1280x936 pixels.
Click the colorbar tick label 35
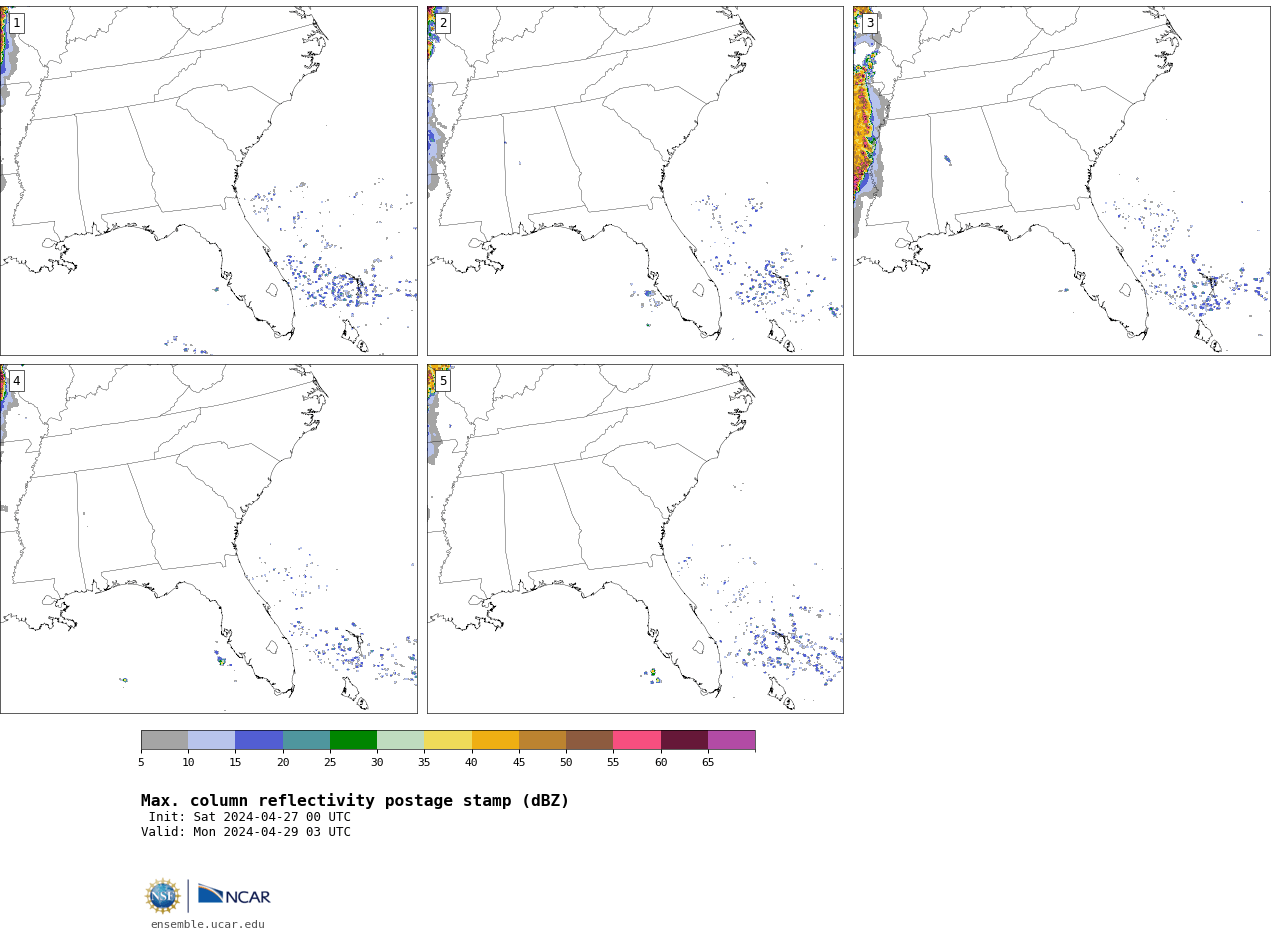pyautogui.click(x=424, y=763)
